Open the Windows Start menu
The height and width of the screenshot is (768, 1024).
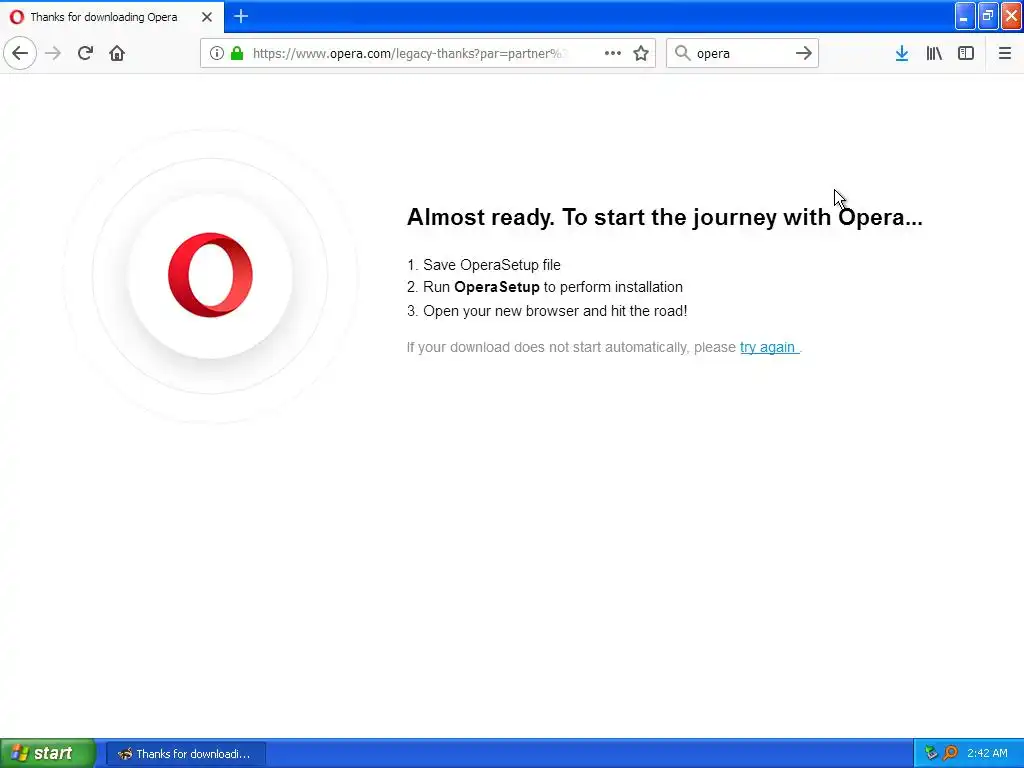pos(48,753)
